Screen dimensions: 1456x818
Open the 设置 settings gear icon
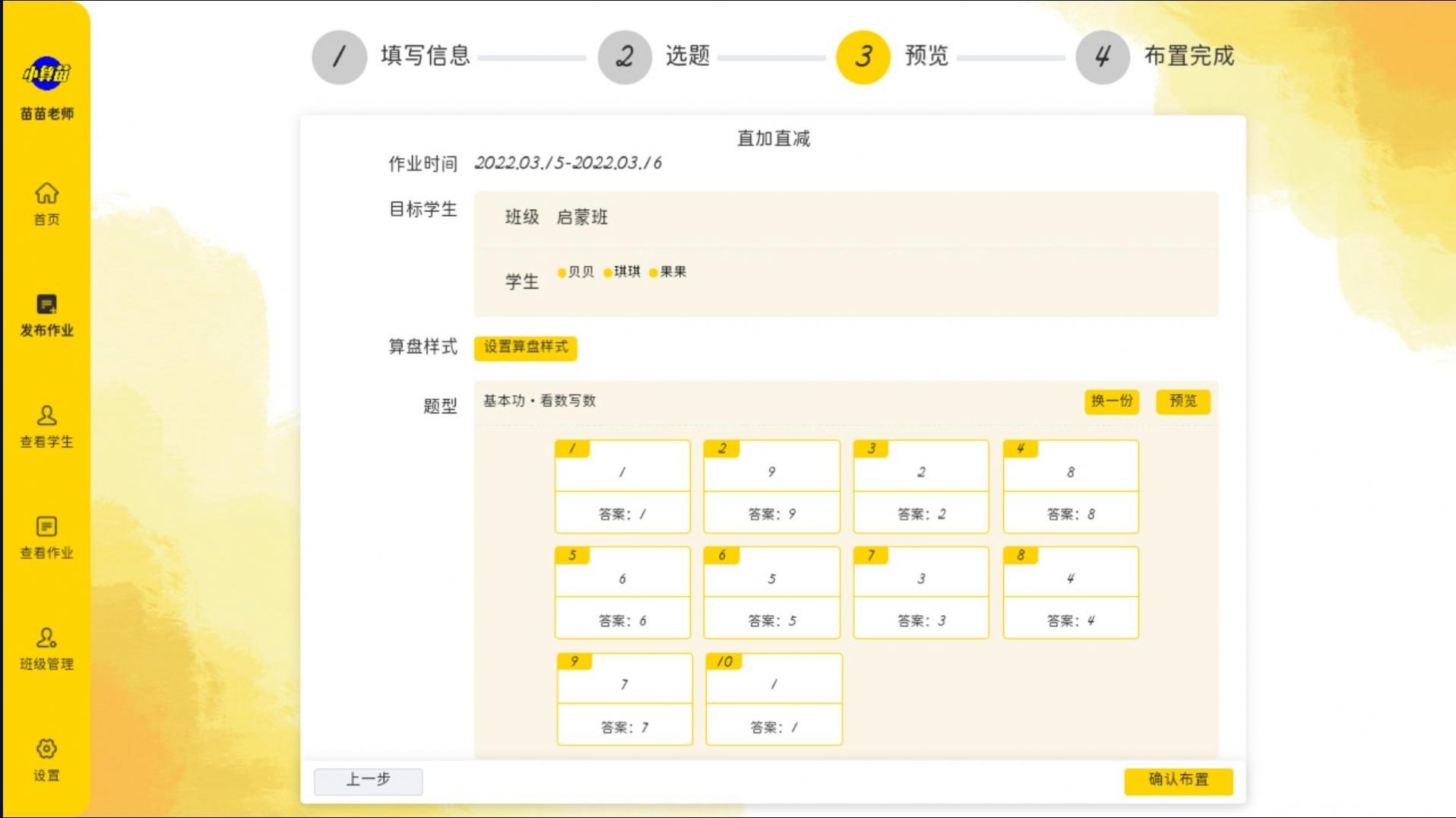[47, 749]
